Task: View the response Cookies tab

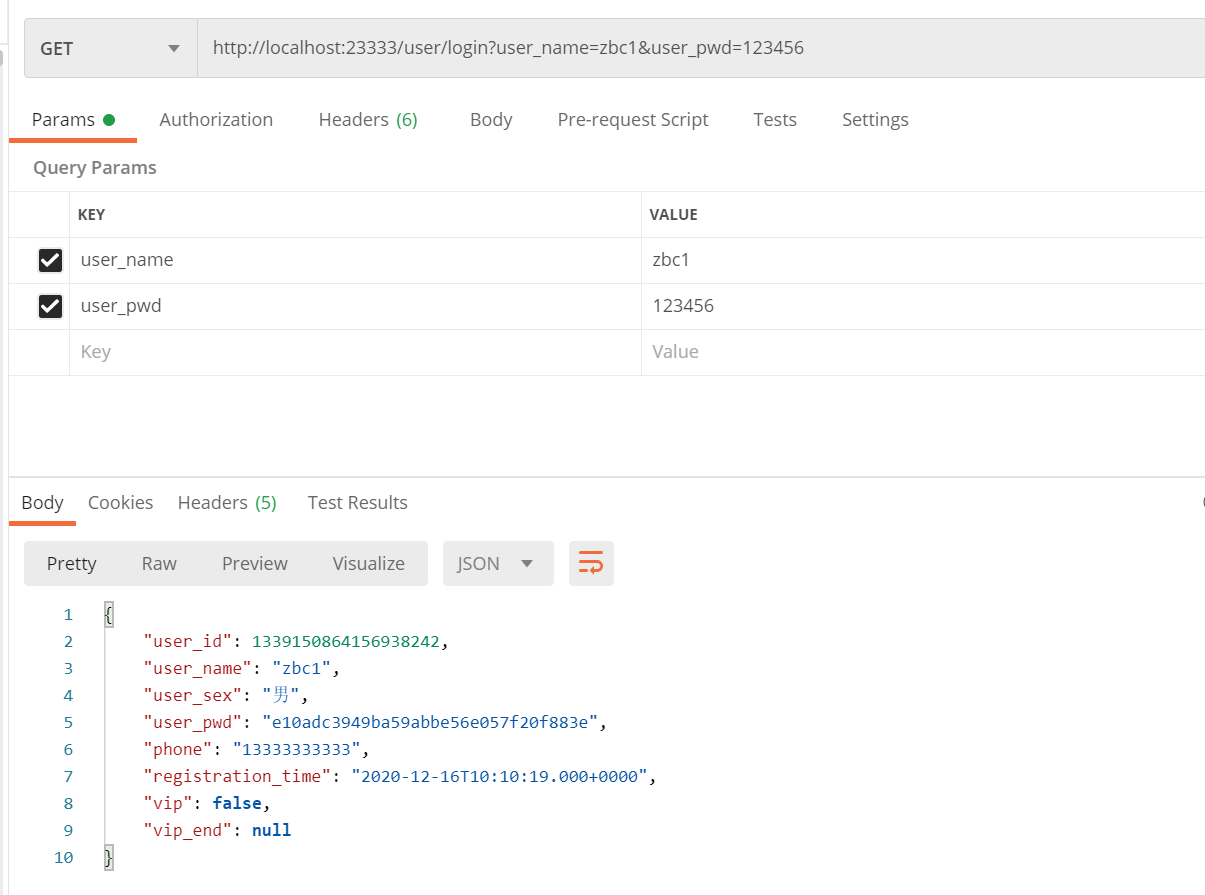Action: click(120, 503)
